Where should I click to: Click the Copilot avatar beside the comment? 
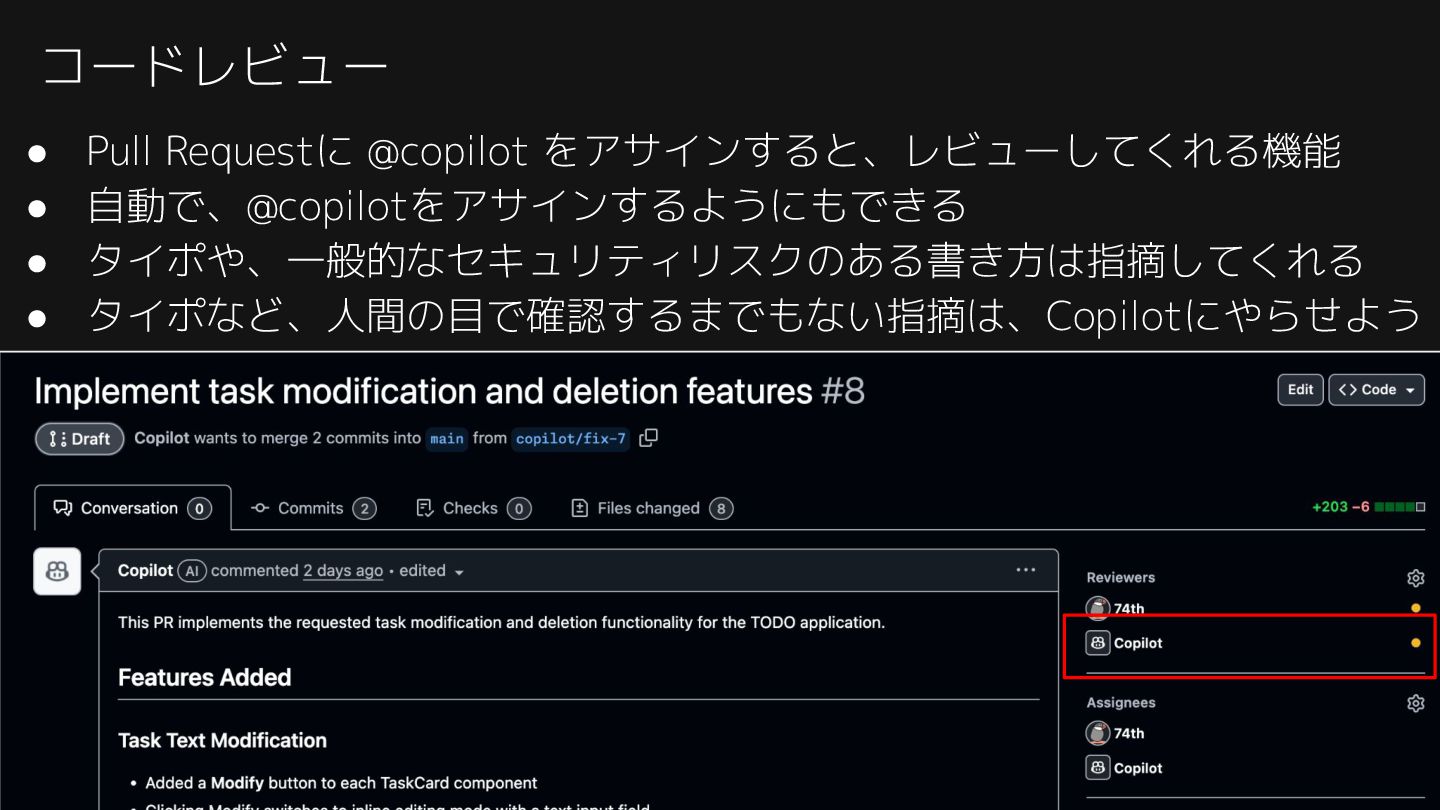(x=57, y=571)
